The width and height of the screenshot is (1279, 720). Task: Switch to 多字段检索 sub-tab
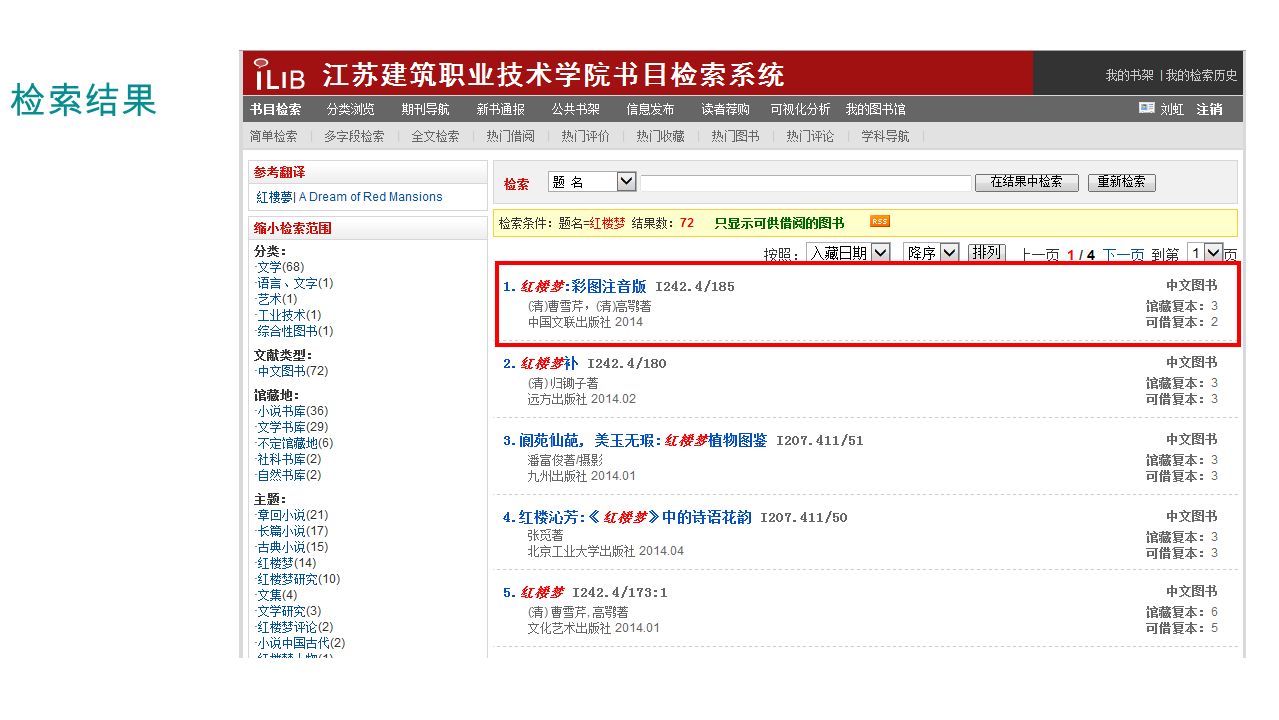tap(354, 136)
